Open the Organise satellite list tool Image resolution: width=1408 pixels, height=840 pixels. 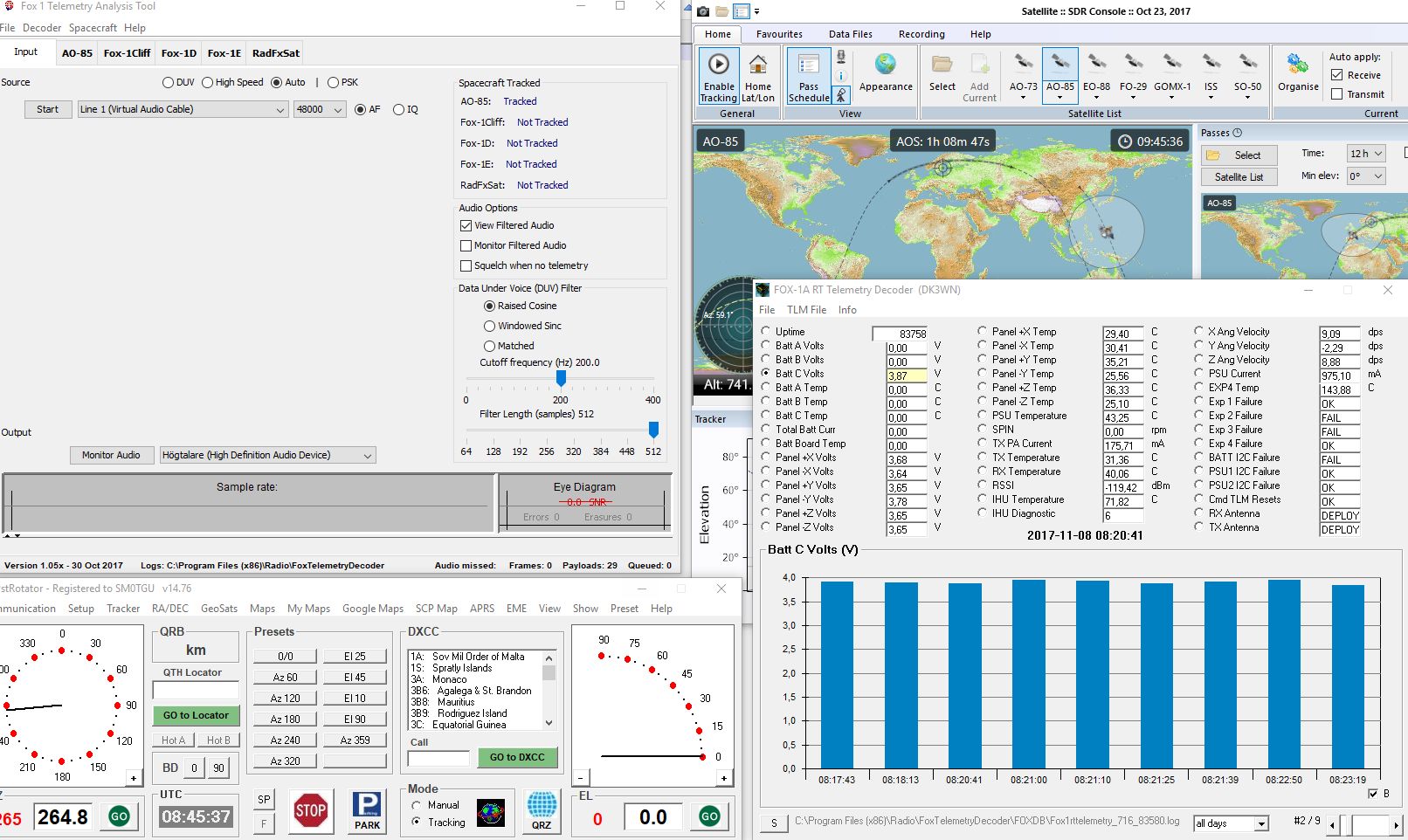[1297, 76]
